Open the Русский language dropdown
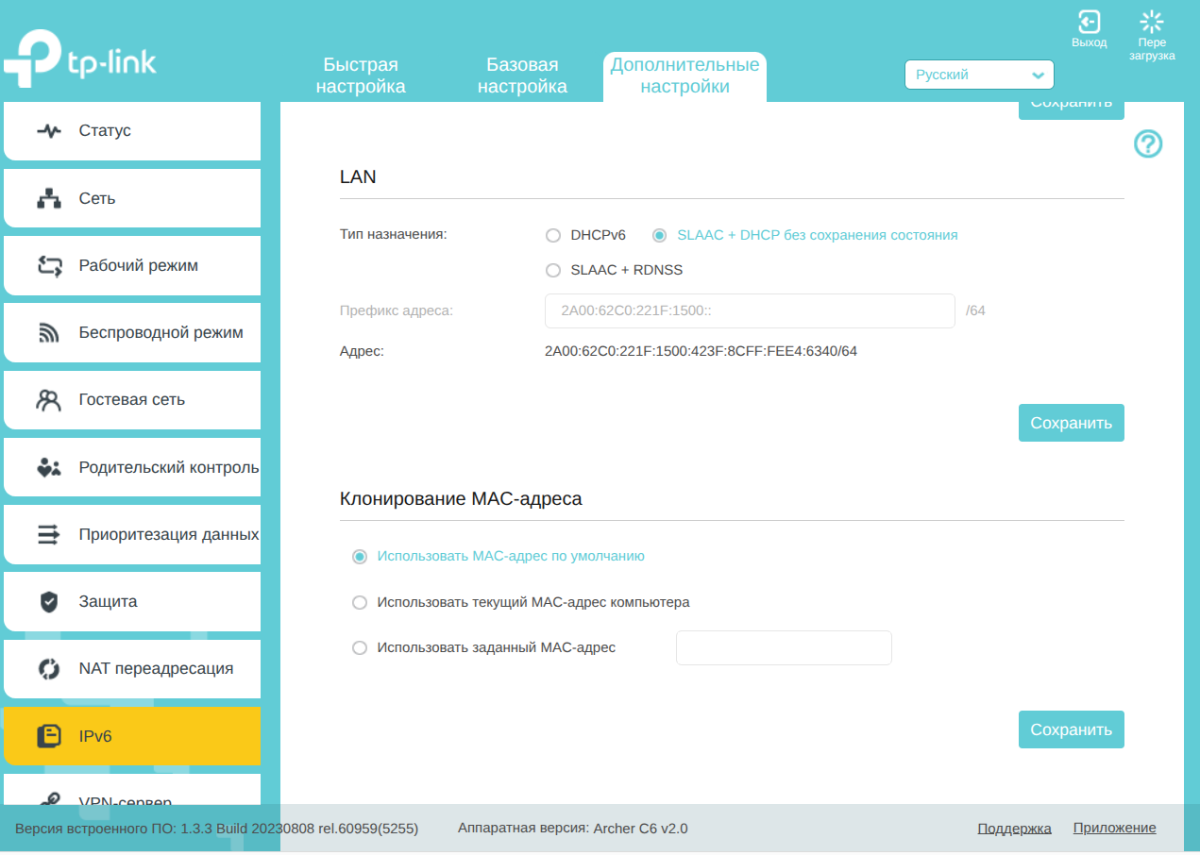Viewport: 1200px width, 855px height. click(x=979, y=74)
